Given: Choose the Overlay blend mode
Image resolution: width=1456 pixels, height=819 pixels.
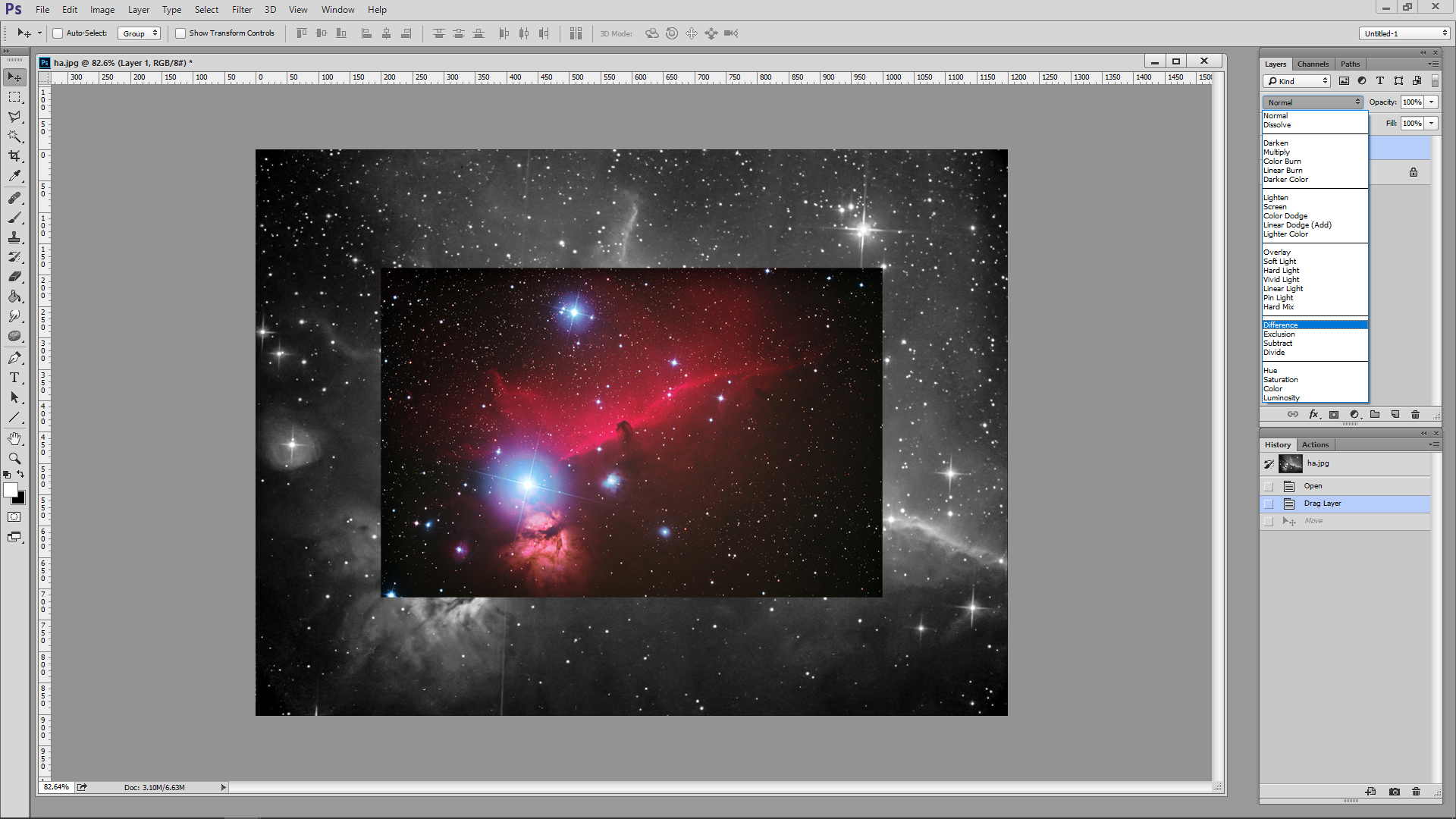Looking at the screenshot, I should tap(1314, 253).
